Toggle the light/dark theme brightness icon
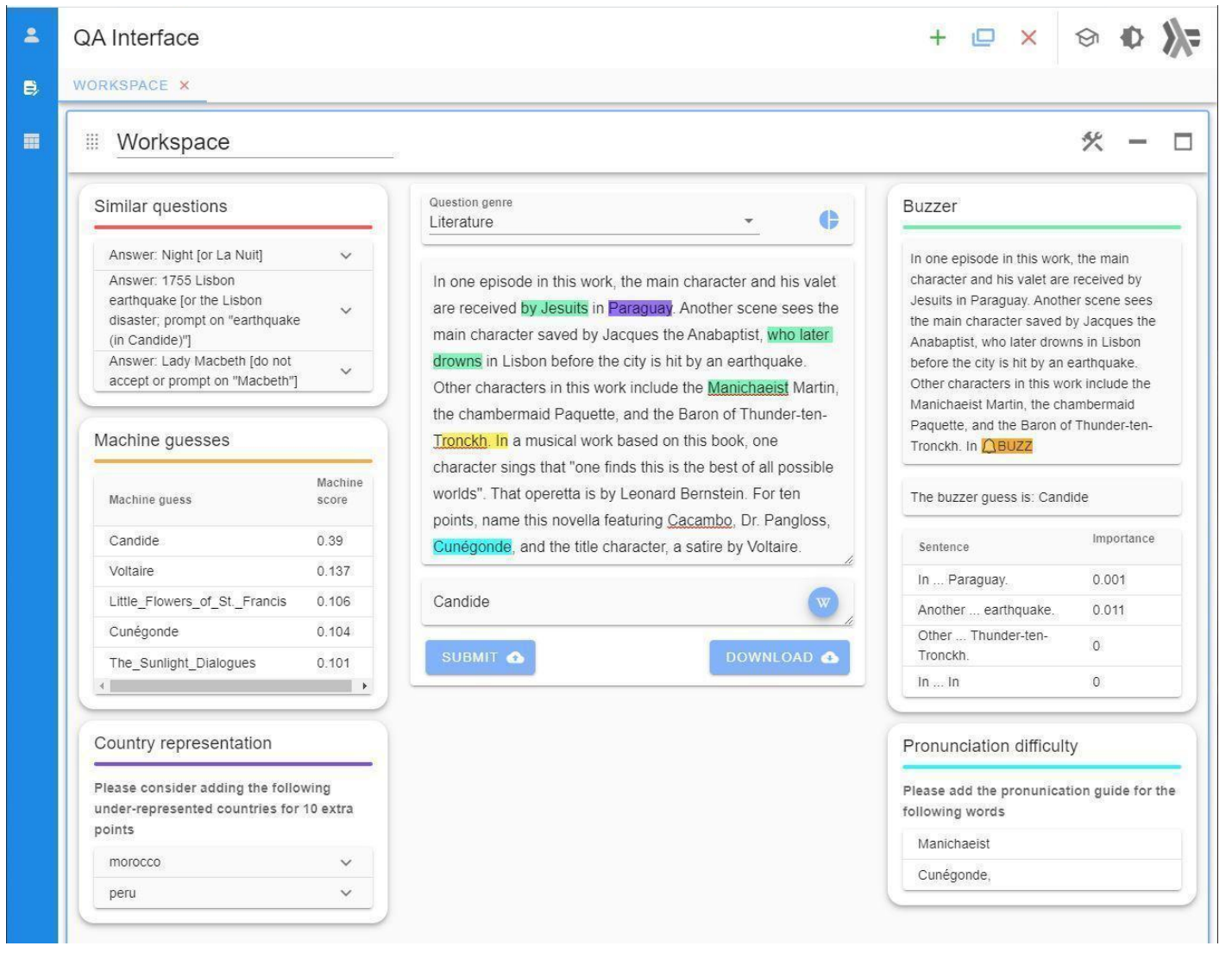The height and width of the screenshot is (971, 1232). 1133,39
